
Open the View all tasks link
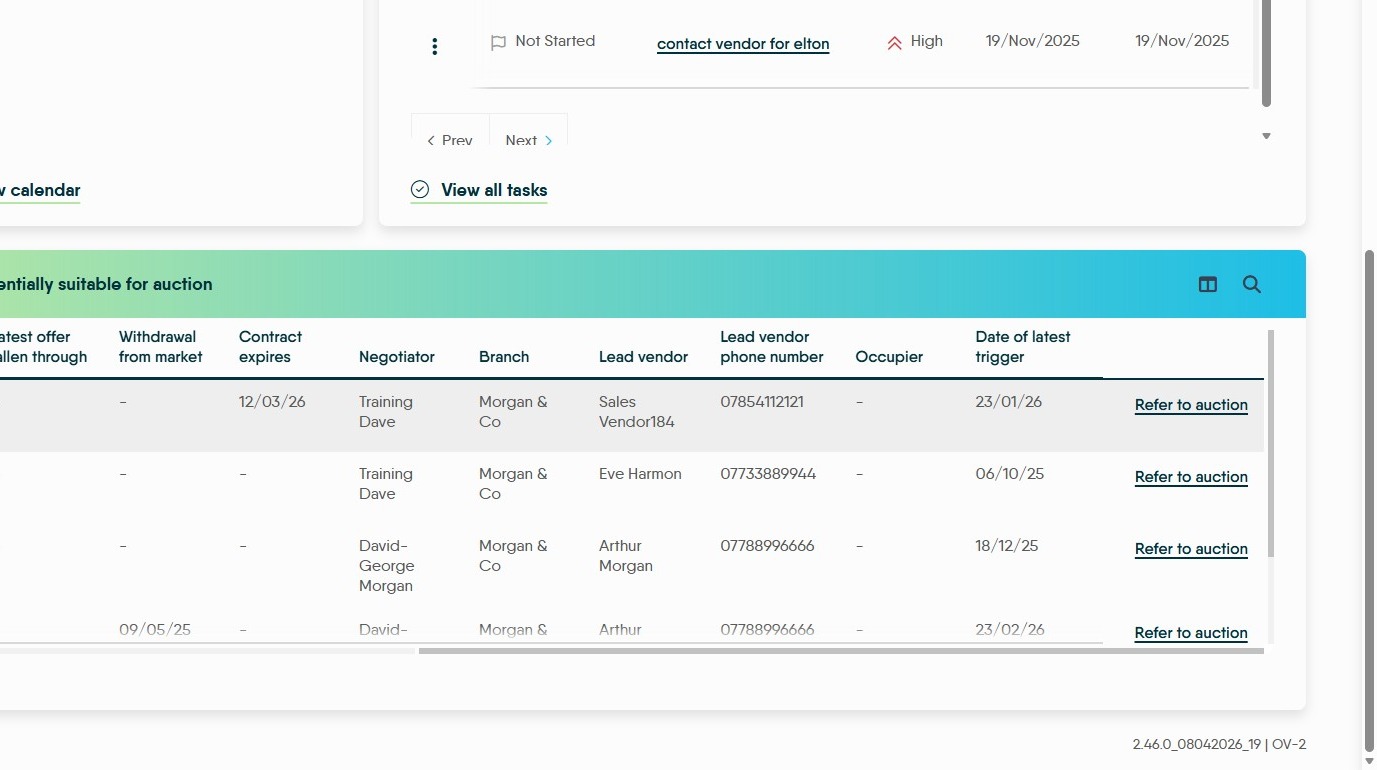(494, 190)
